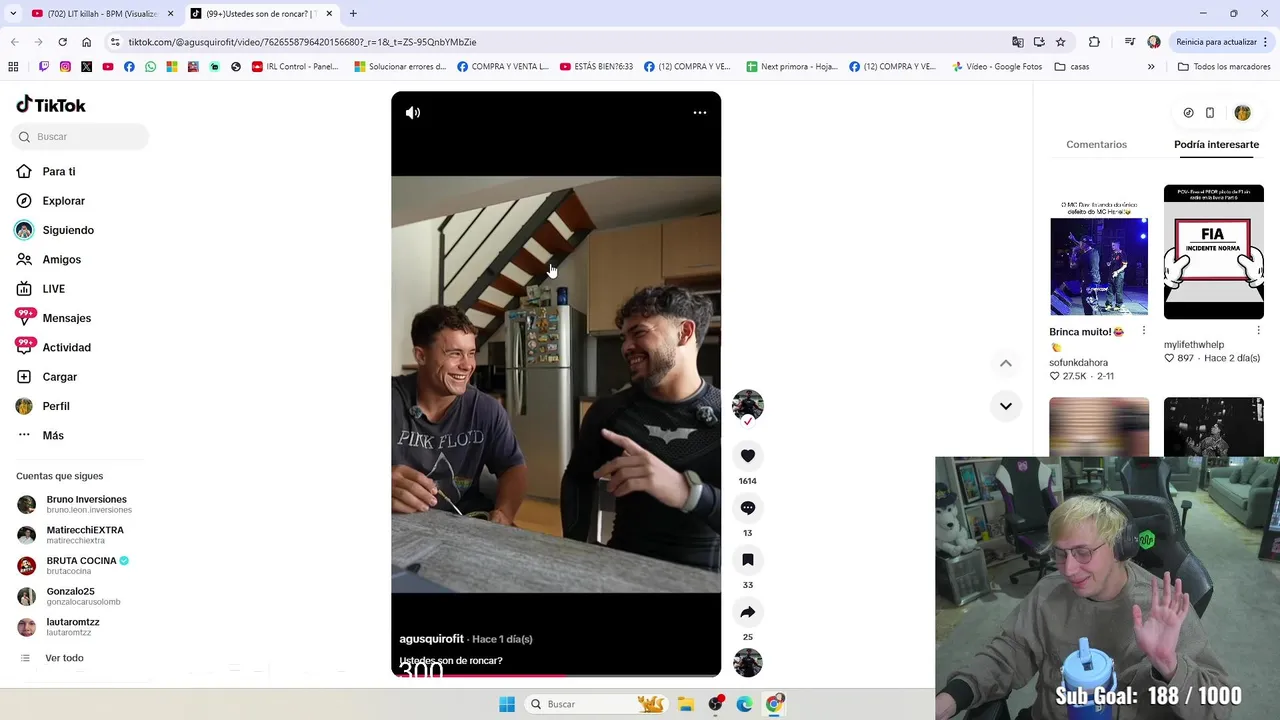Open Todos los marcadores folder

[x=1224, y=67]
